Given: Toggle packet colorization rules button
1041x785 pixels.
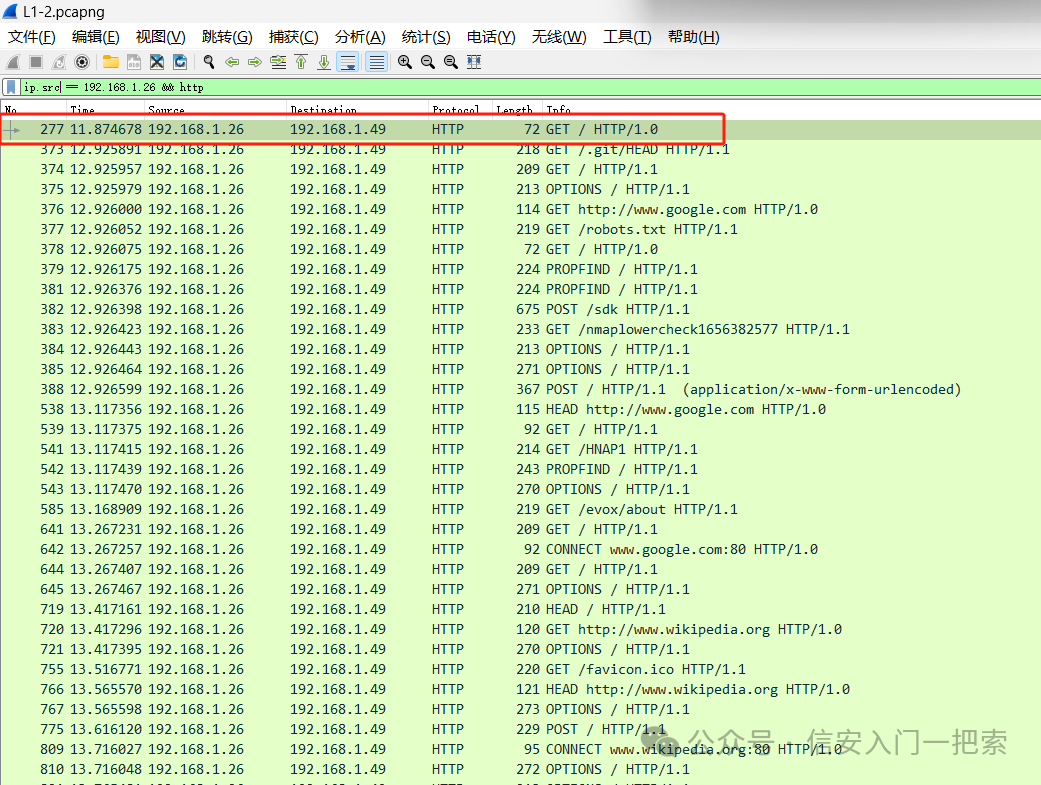Looking at the screenshot, I should 376,62.
